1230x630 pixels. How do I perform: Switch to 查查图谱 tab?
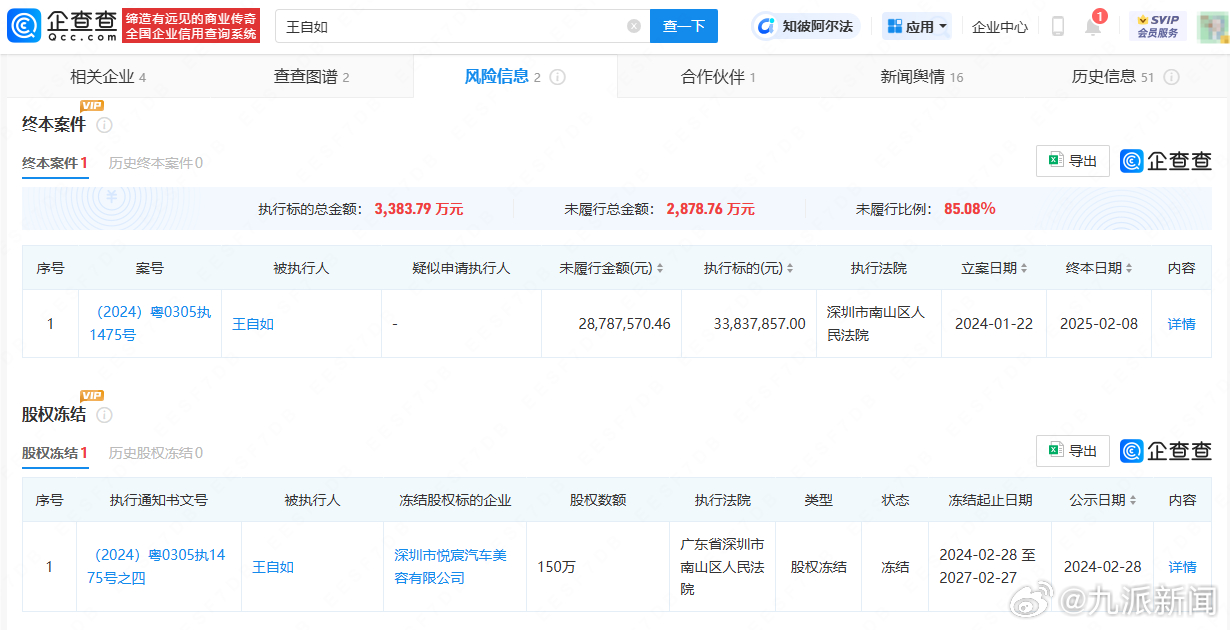pos(312,77)
